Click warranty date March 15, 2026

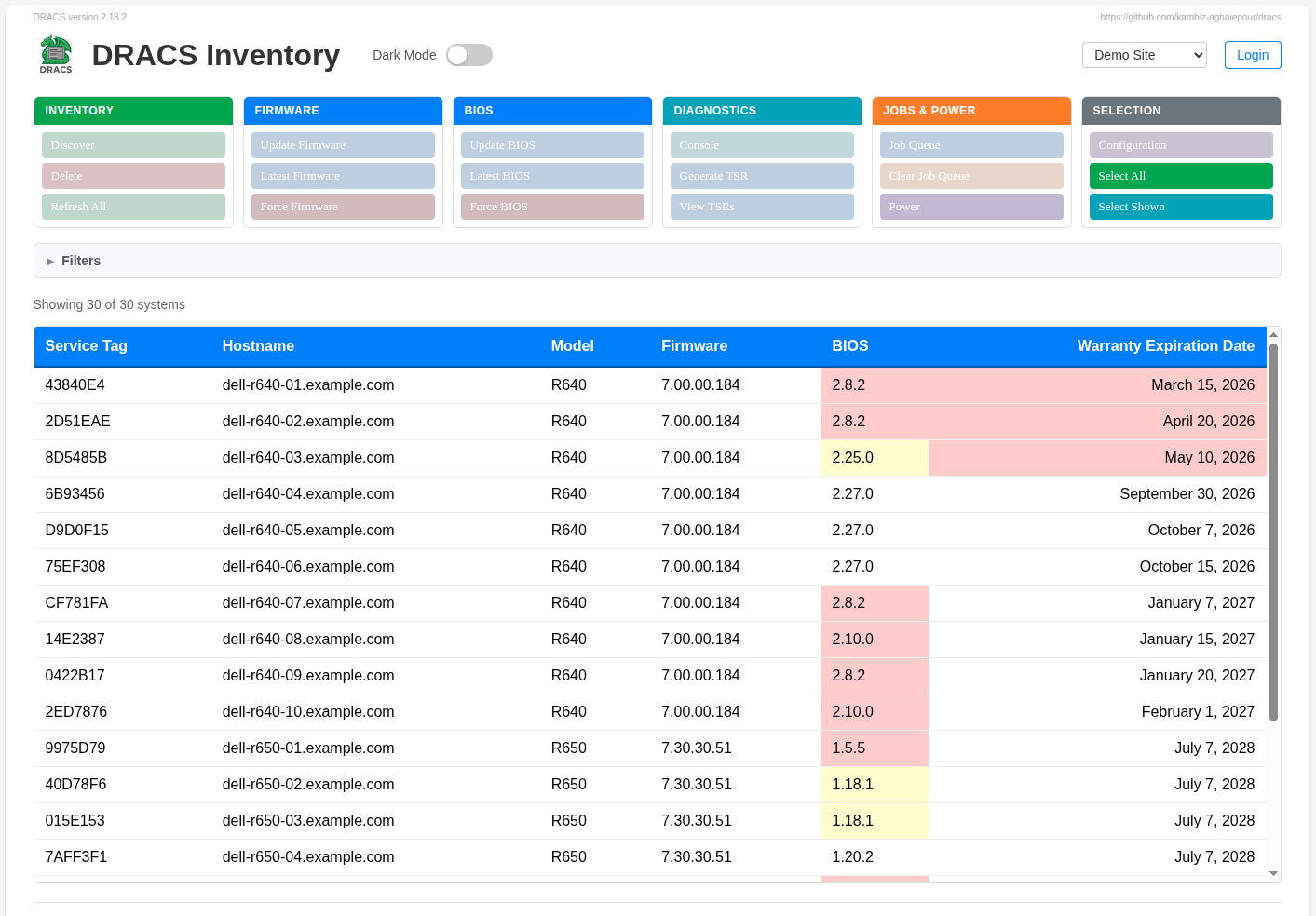point(1202,385)
